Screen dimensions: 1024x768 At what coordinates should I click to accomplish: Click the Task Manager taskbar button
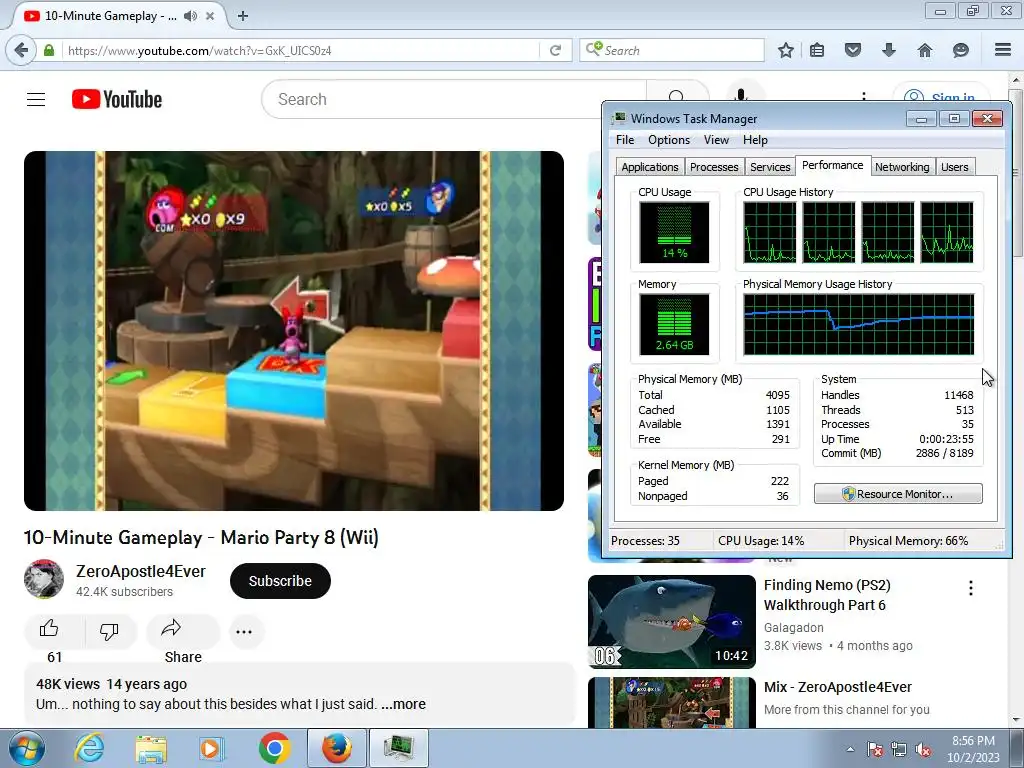click(399, 748)
